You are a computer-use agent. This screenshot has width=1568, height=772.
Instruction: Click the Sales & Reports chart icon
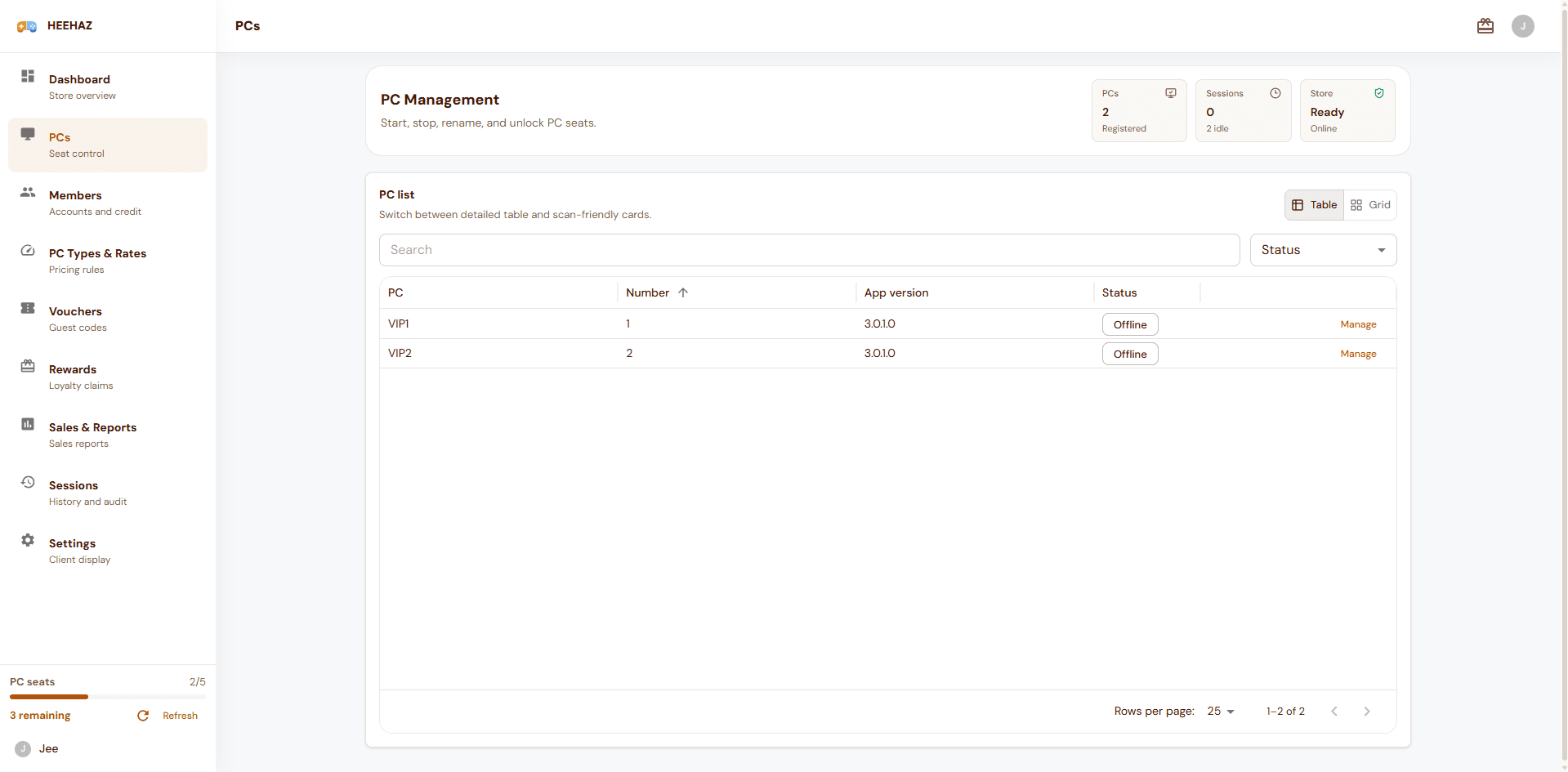click(x=28, y=424)
